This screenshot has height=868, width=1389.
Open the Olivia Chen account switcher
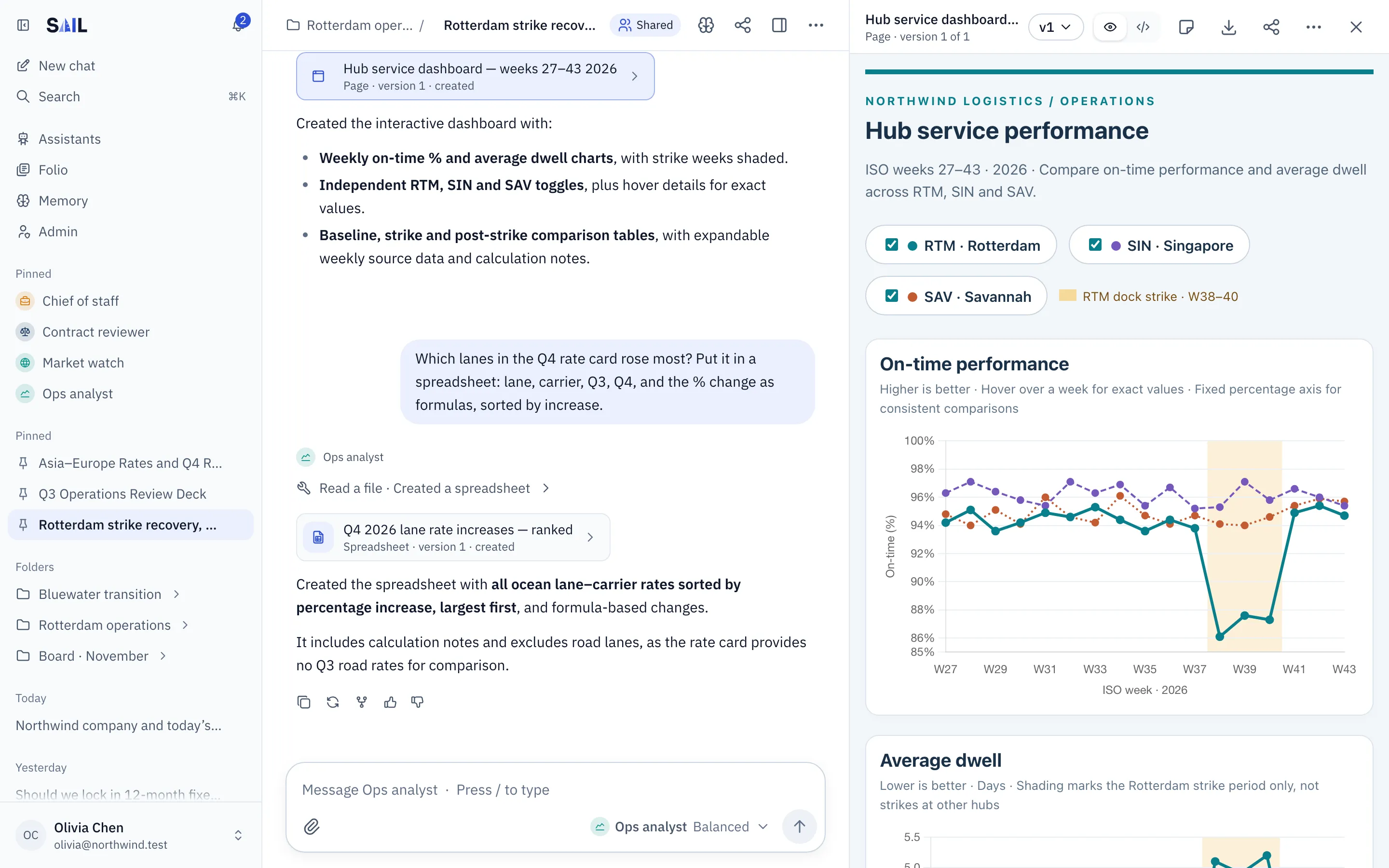click(x=131, y=835)
